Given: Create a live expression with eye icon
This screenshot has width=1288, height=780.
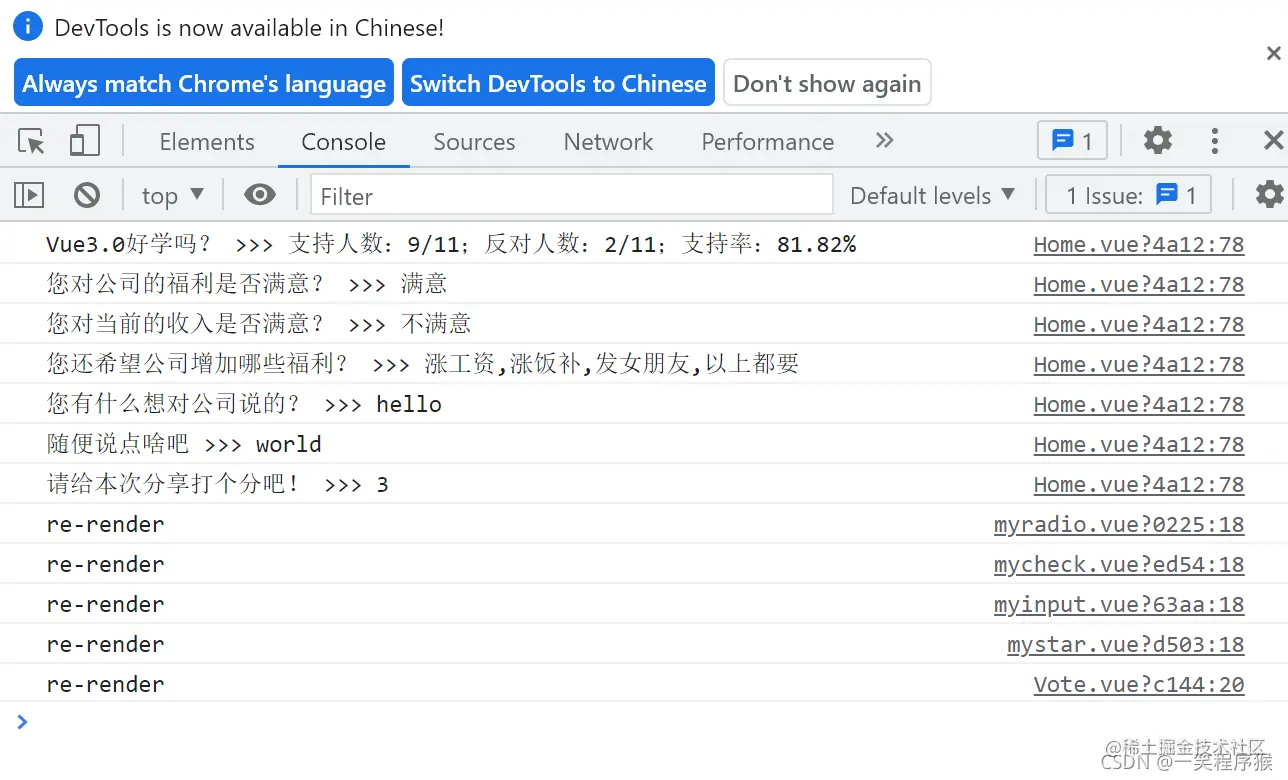Looking at the screenshot, I should 260,195.
